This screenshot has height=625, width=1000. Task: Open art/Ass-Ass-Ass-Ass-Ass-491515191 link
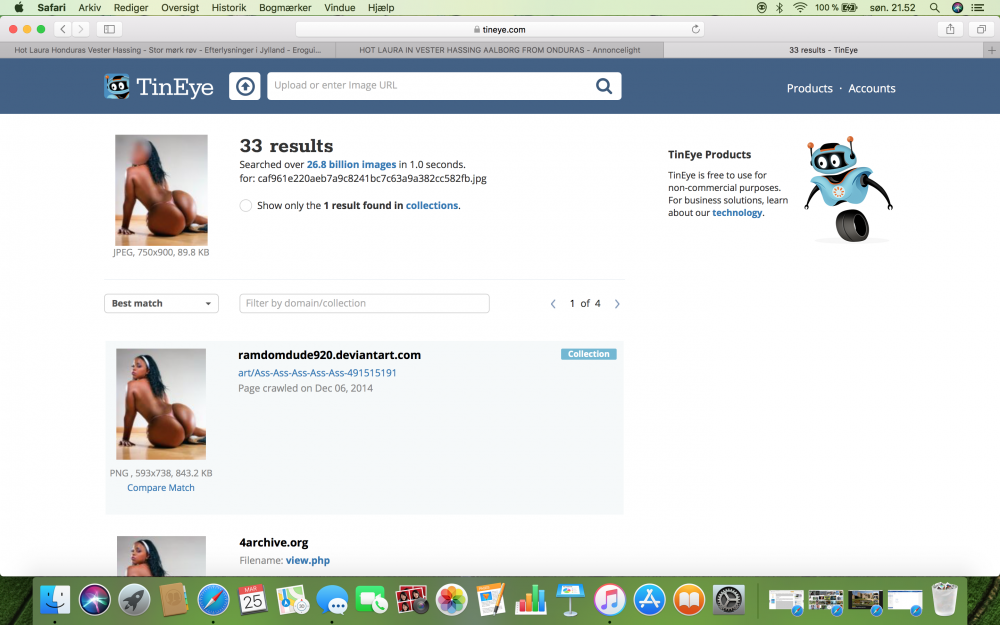317,373
